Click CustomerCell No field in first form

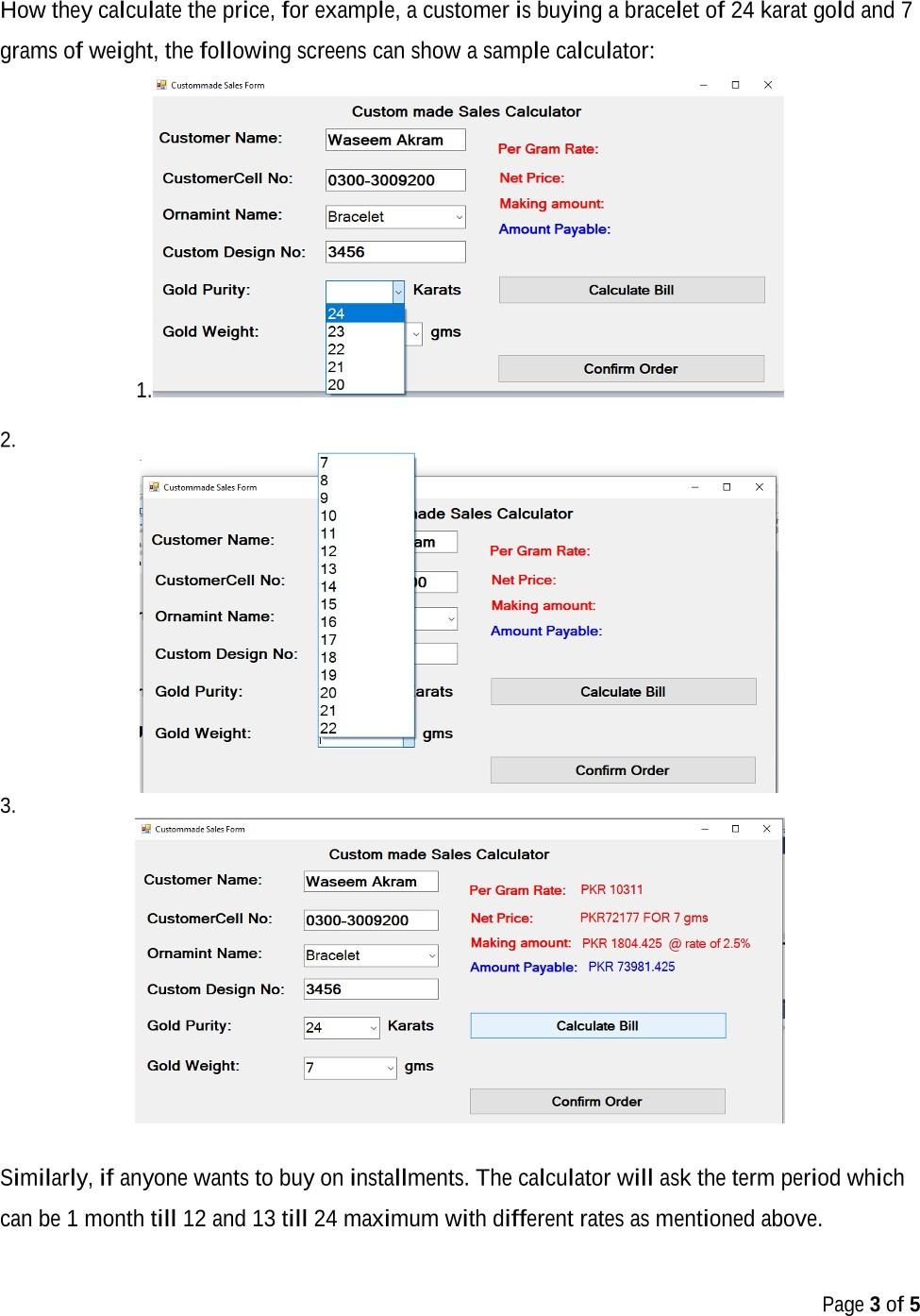pyautogui.click(x=395, y=179)
